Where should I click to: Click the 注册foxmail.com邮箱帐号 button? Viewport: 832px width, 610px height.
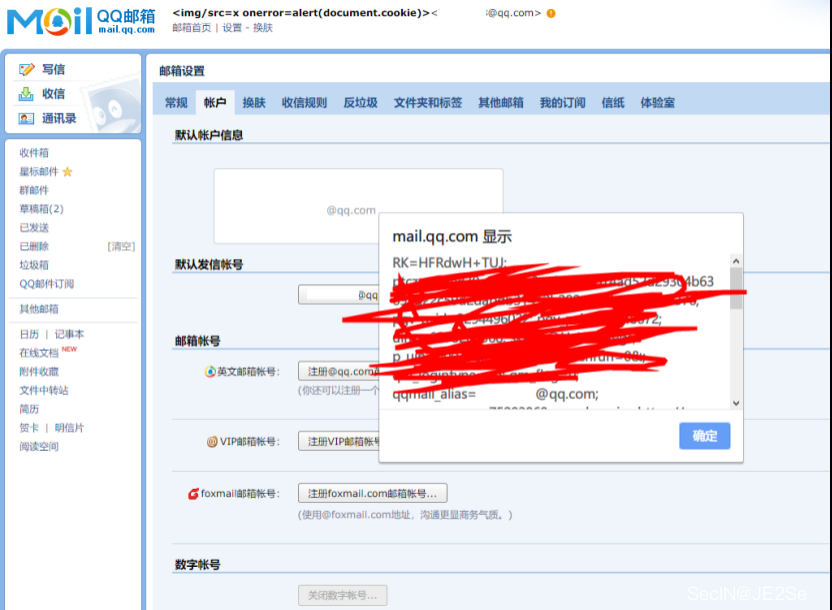[x=372, y=493]
